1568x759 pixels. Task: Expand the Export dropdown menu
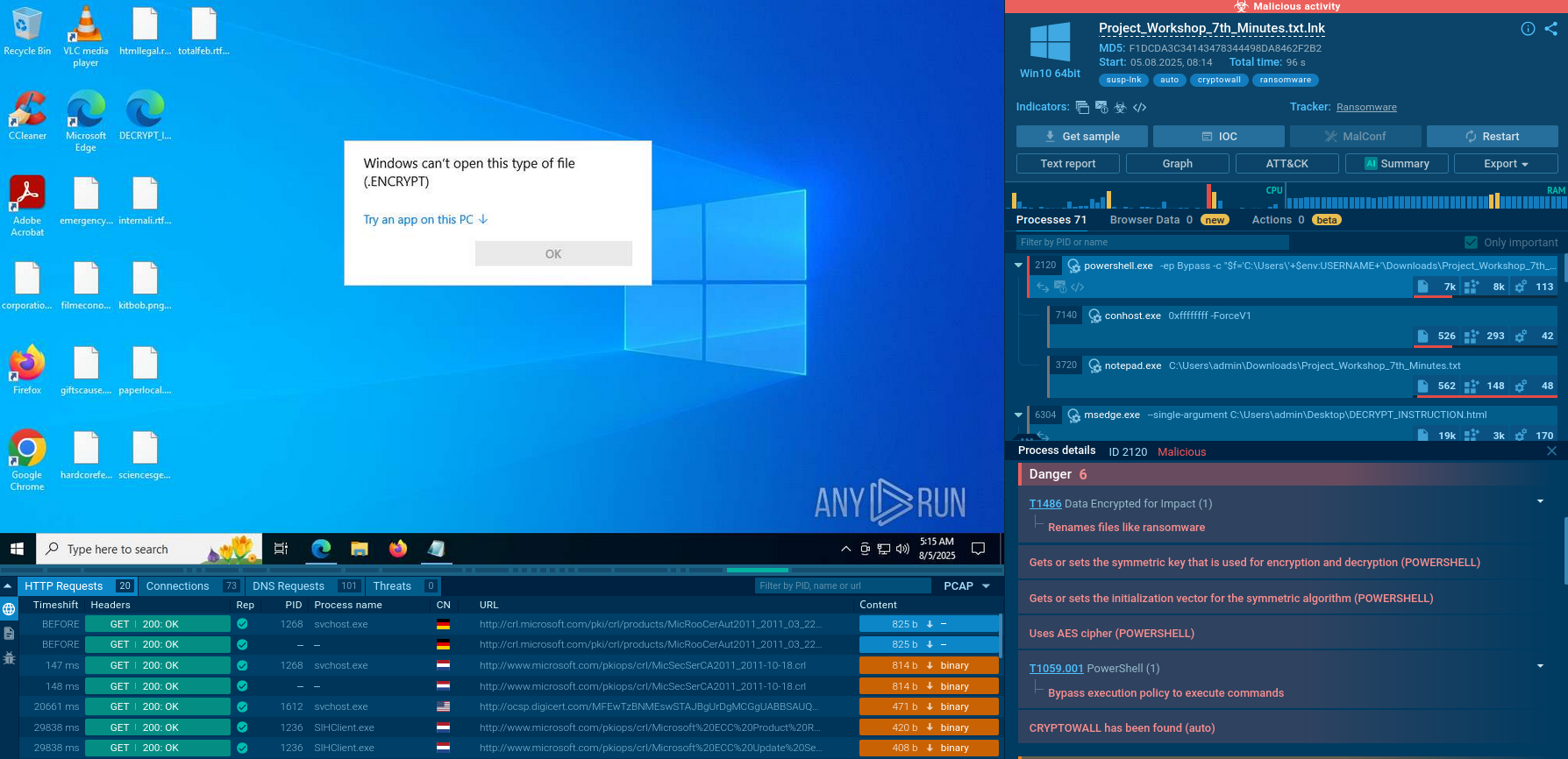(x=1506, y=164)
